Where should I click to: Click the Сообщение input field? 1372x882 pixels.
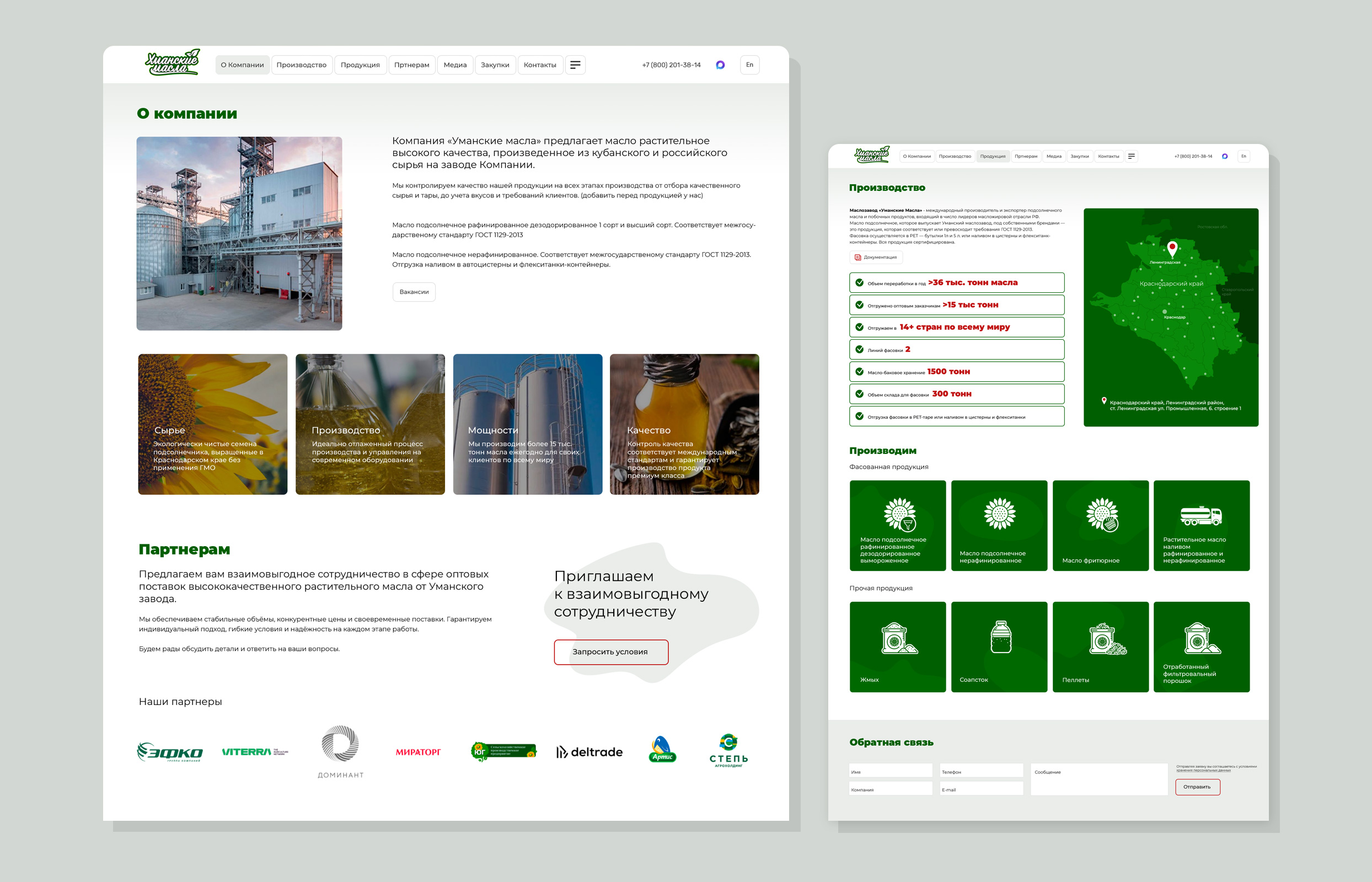[1098, 780]
